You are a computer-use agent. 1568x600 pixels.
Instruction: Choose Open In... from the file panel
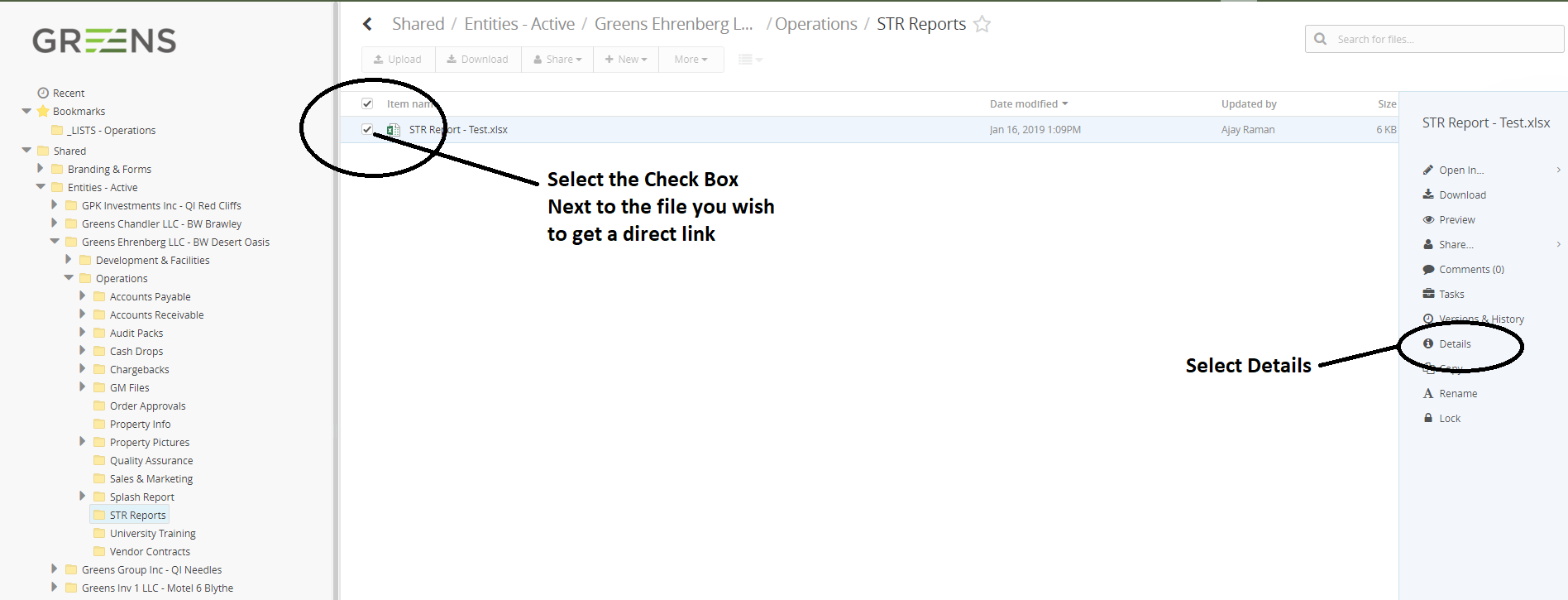1460,170
